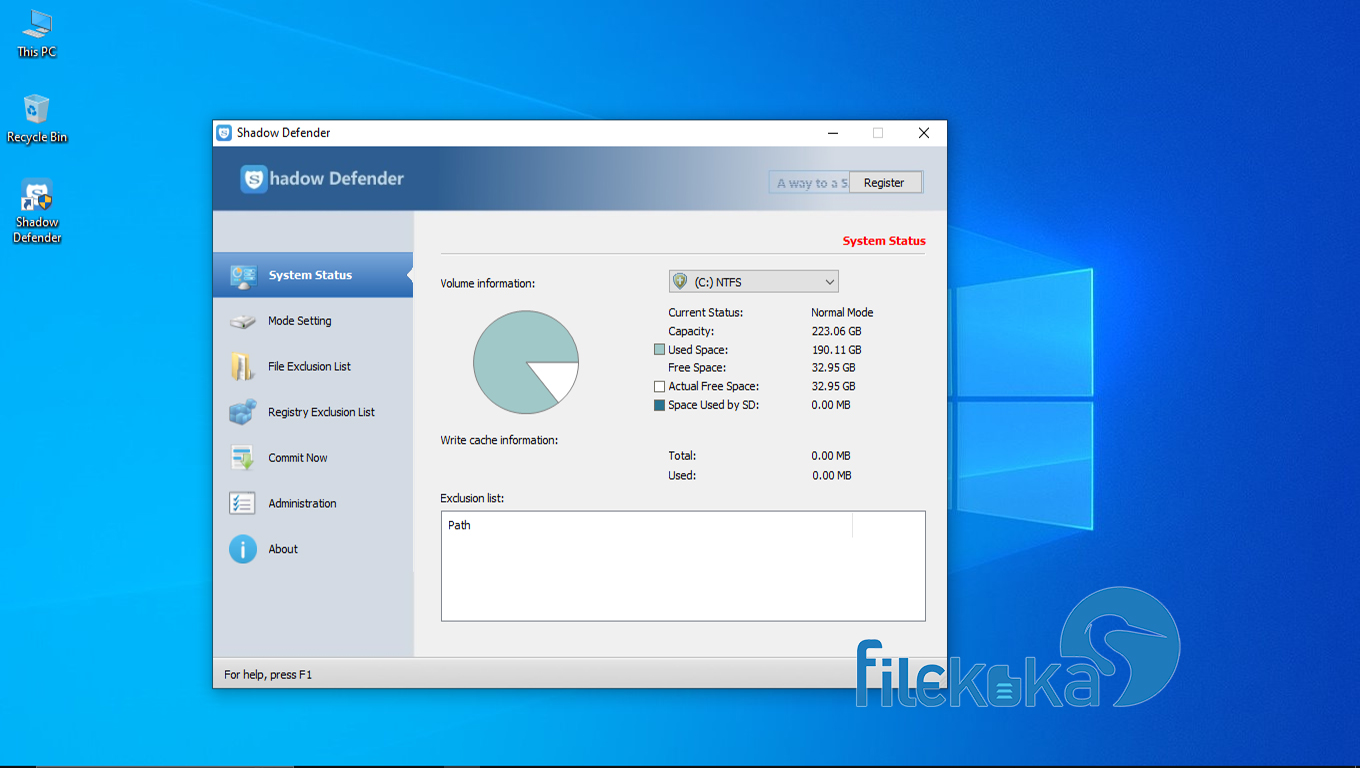Click the About info icon
Image resolution: width=1360 pixels, height=768 pixels.
pyautogui.click(x=243, y=549)
